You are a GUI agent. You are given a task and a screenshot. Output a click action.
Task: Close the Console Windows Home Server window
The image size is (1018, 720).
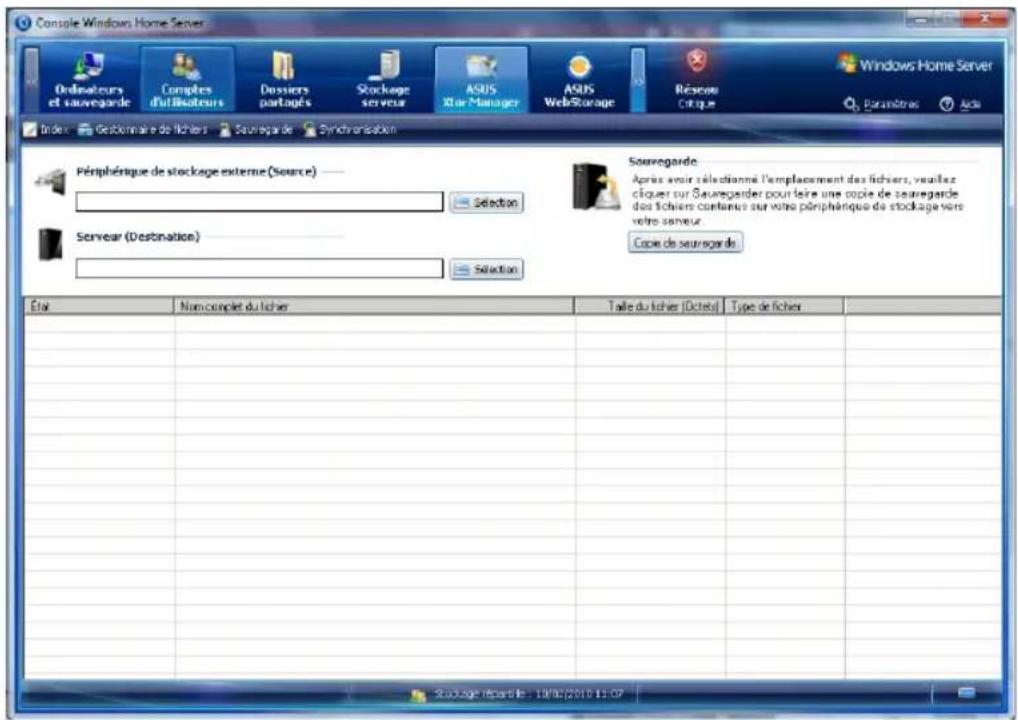[985, 19]
